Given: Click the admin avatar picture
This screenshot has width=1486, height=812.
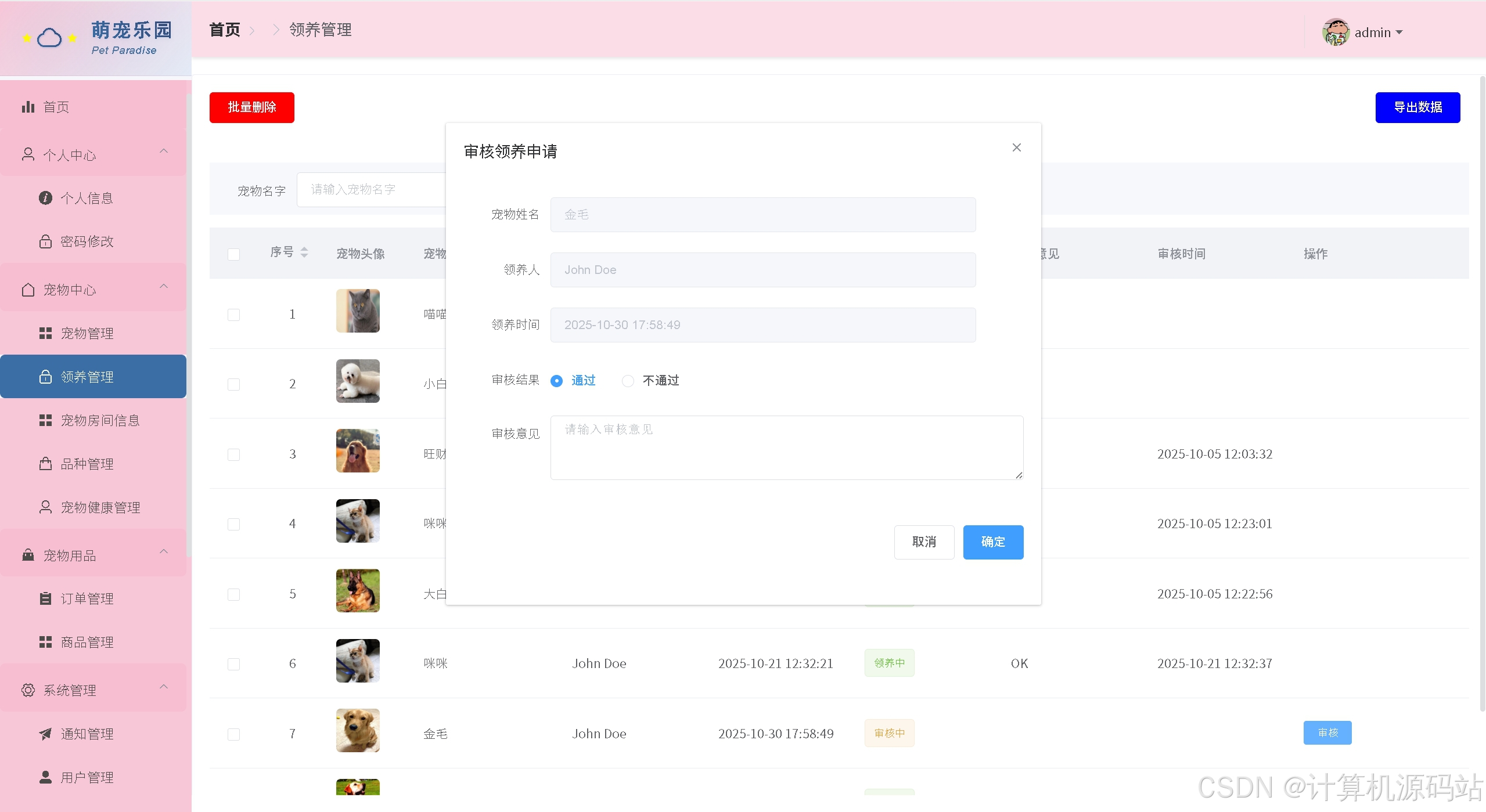Looking at the screenshot, I should click(x=1336, y=32).
